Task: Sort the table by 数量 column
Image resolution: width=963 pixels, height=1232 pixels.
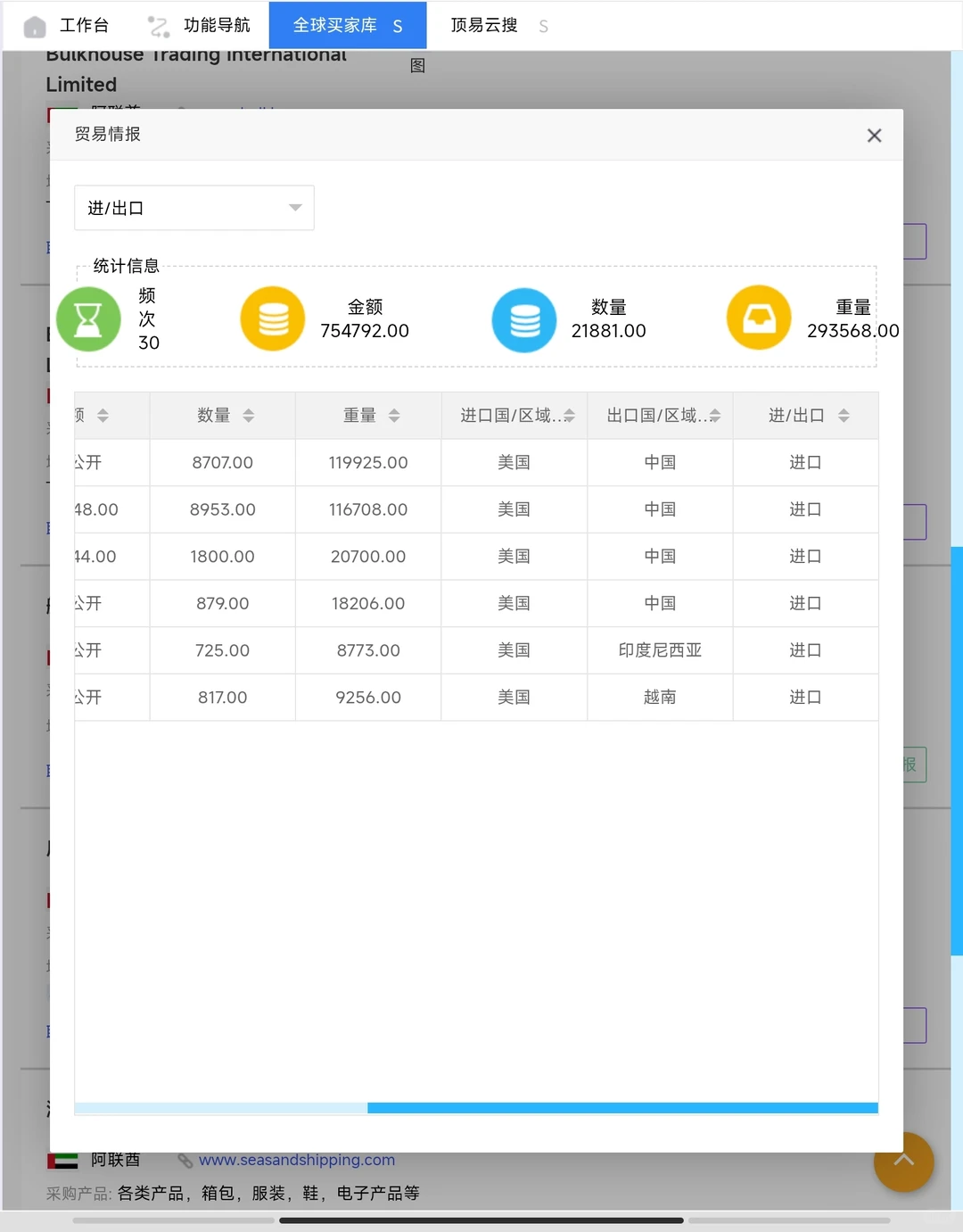Action: (x=248, y=415)
